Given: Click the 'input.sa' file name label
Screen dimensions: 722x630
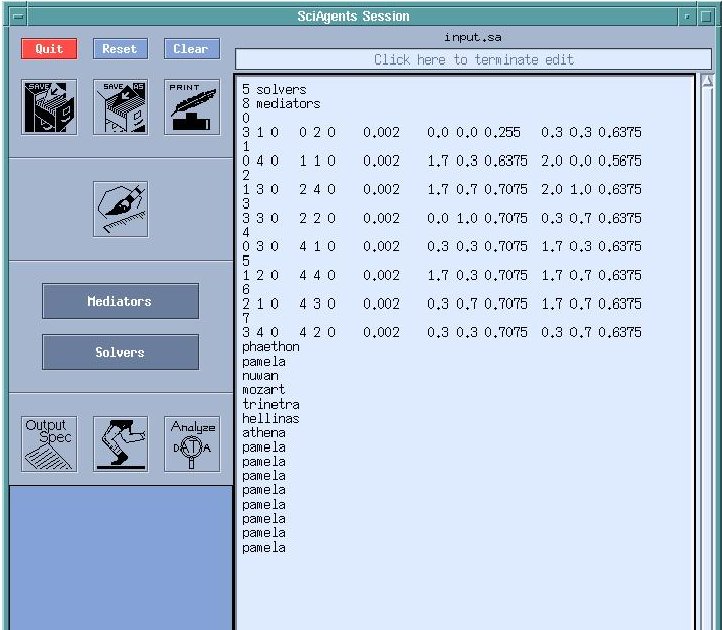Looking at the screenshot, I should pos(473,37).
